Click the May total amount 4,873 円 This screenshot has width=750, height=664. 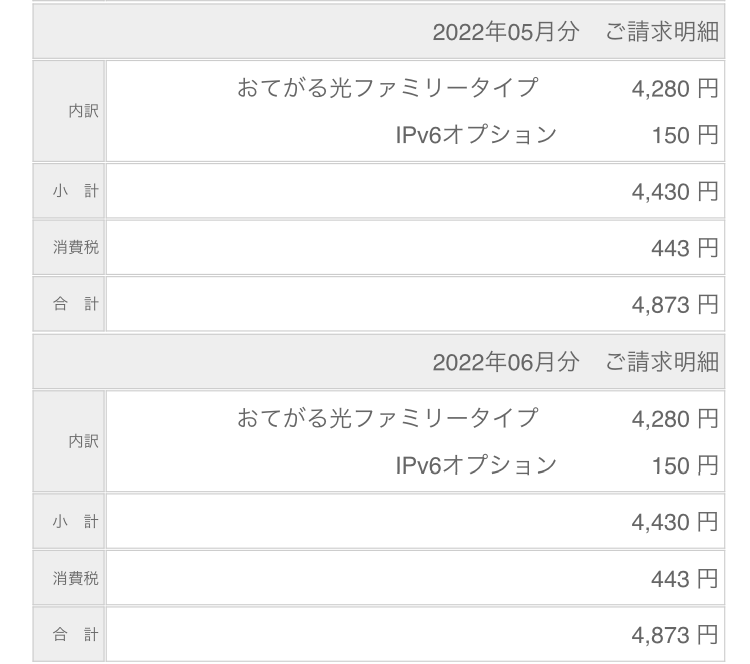674,305
